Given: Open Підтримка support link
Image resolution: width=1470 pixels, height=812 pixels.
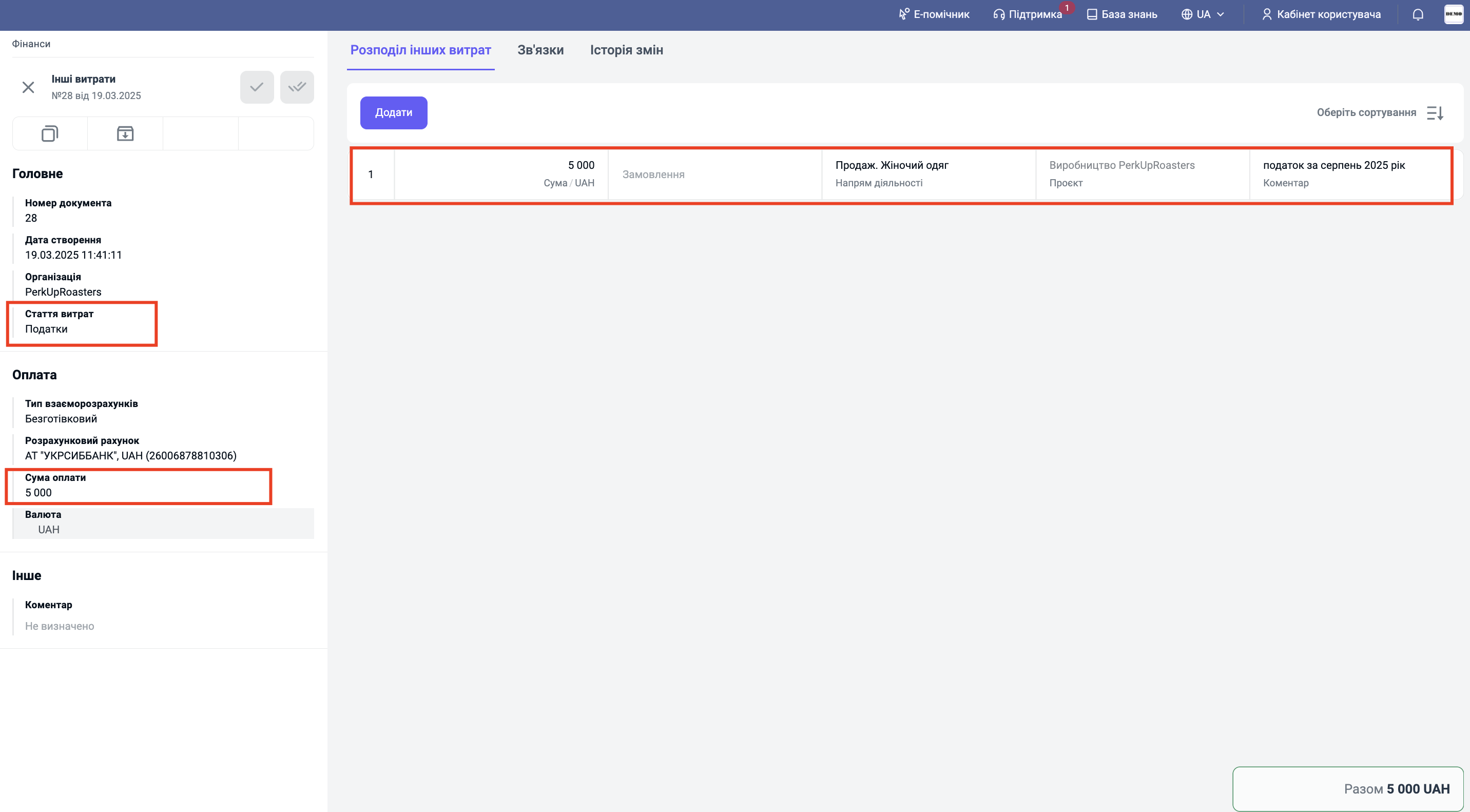Looking at the screenshot, I should pos(1028,14).
